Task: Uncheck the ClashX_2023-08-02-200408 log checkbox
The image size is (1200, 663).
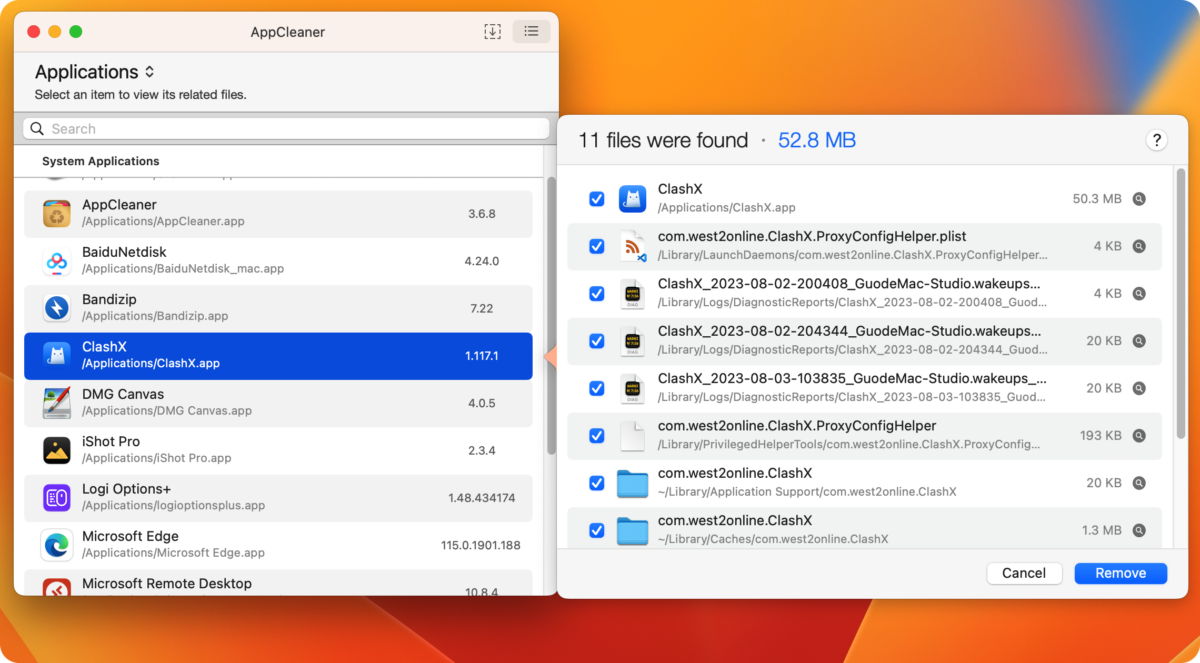Action: (597, 294)
